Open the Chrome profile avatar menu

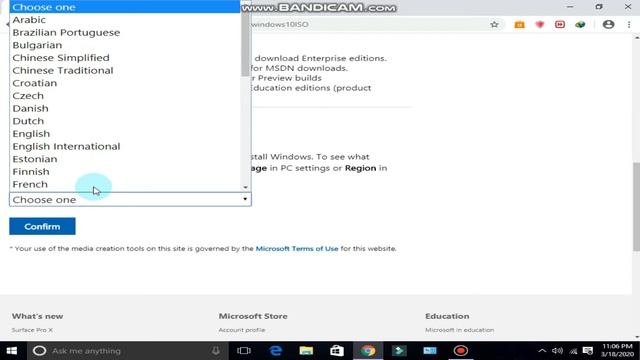coord(608,24)
